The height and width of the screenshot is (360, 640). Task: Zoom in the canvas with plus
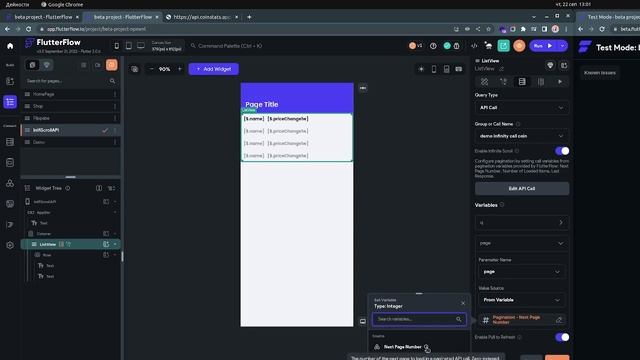[180, 69]
